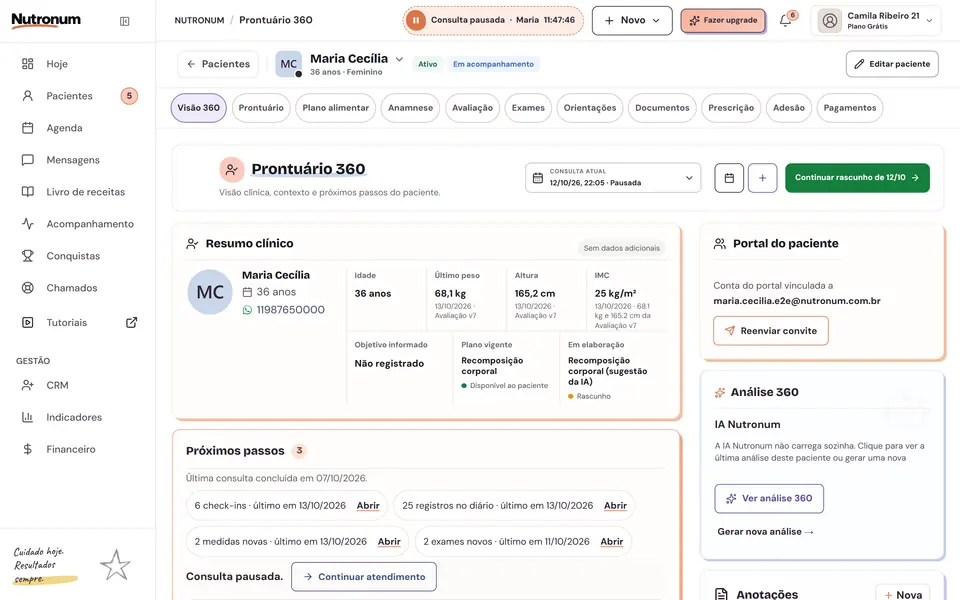The height and width of the screenshot is (600, 960).
Task: Collapse the sidebar with the panel icon
Action: (x=124, y=21)
